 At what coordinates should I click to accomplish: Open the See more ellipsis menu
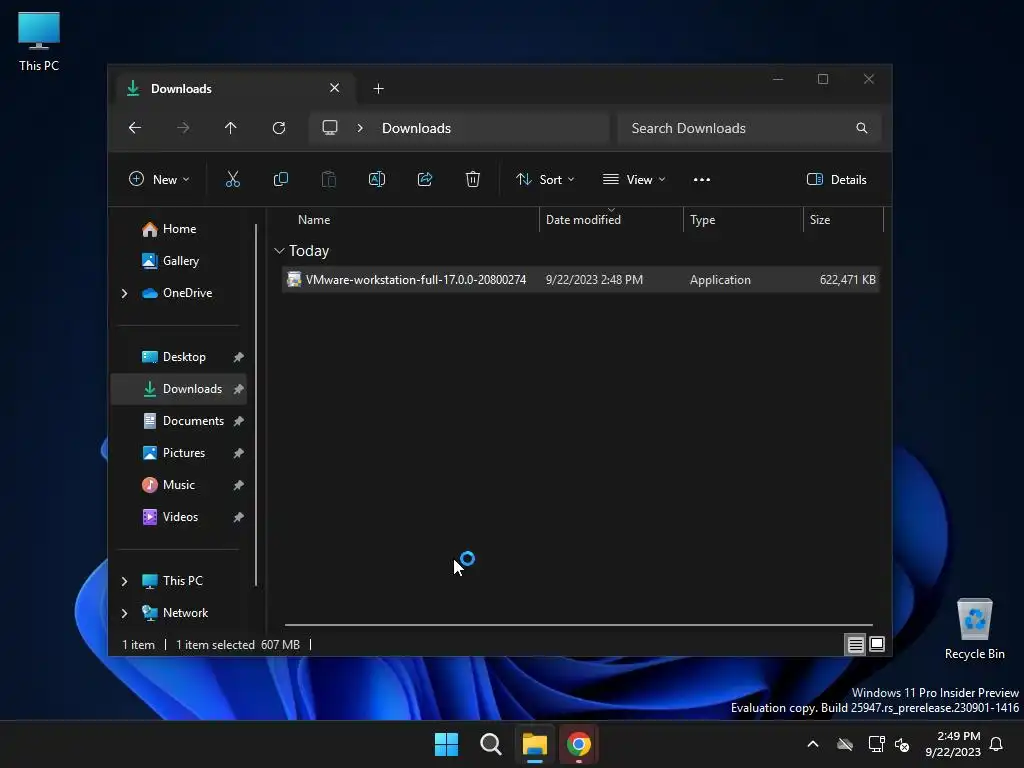701,180
